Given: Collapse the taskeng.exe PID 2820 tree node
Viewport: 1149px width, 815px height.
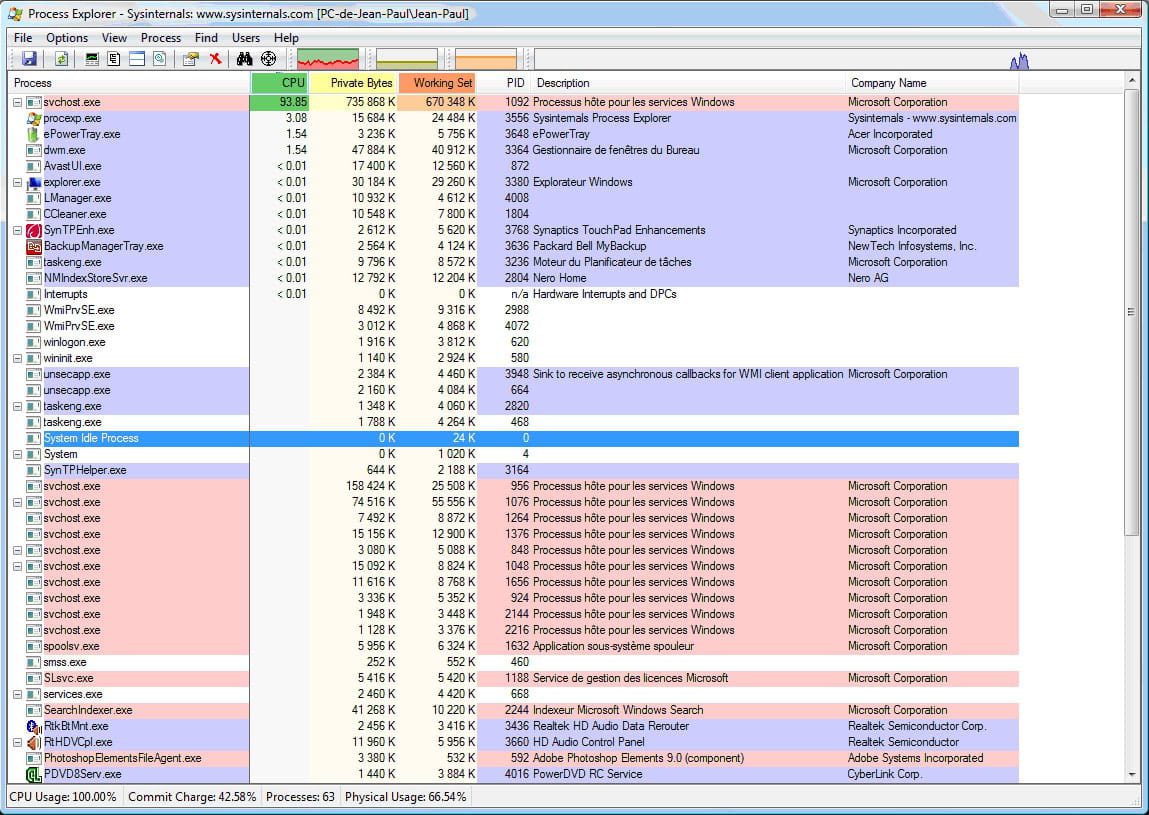Looking at the screenshot, I should click(x=18, y=406).
